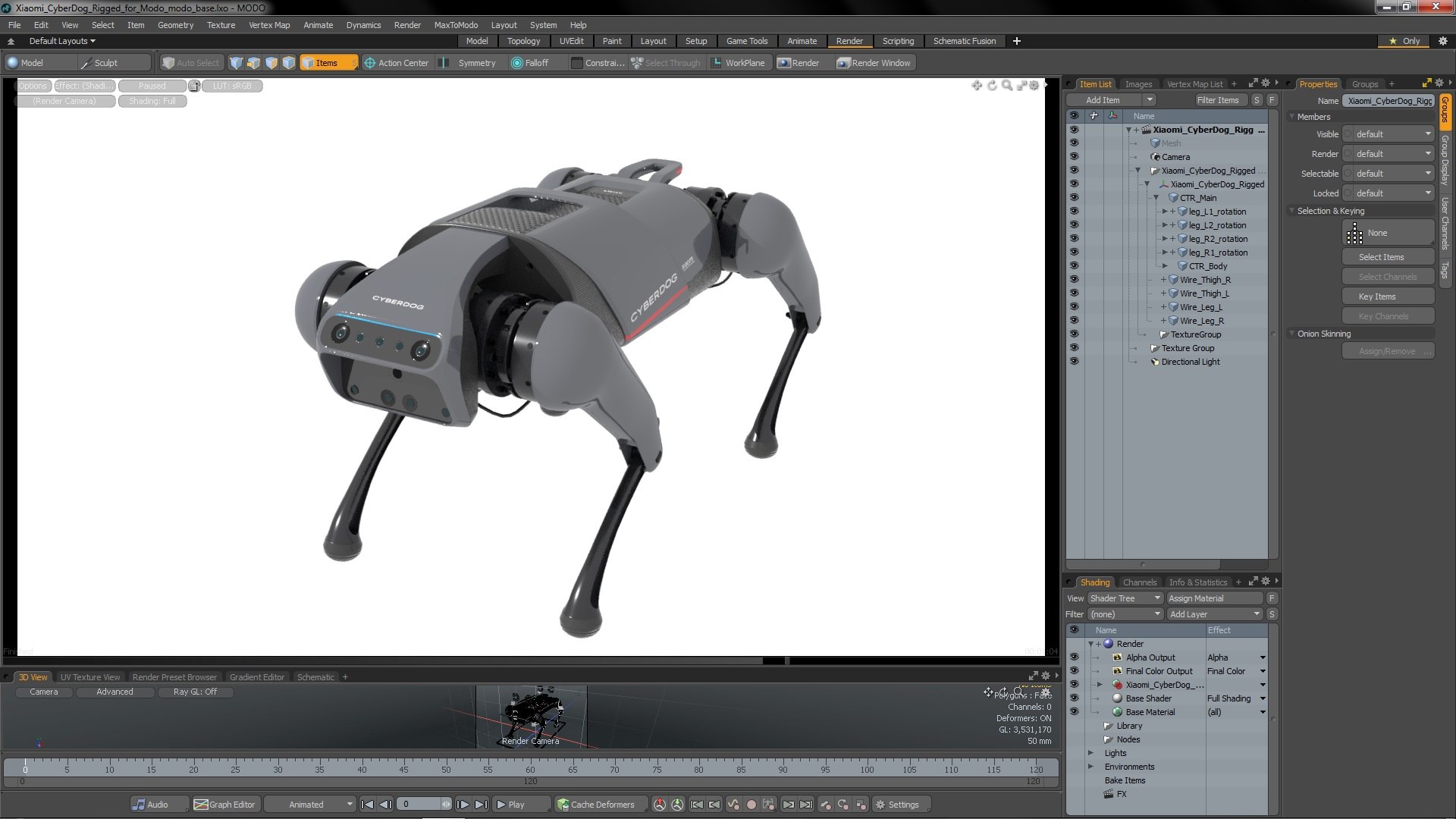Click the Render toolbar button
Viewport: 1456px width, 819px height.
799,63
